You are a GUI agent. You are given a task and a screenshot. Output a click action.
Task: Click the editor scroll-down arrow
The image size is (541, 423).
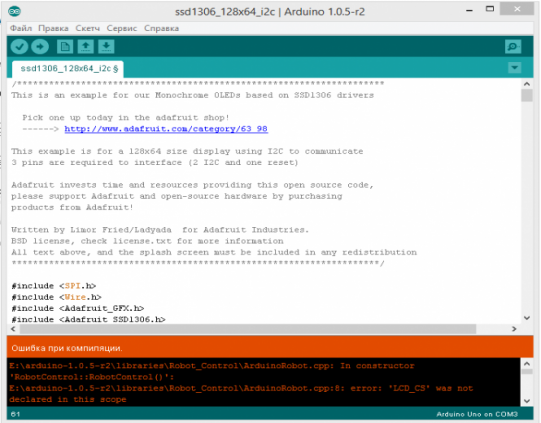527,318
